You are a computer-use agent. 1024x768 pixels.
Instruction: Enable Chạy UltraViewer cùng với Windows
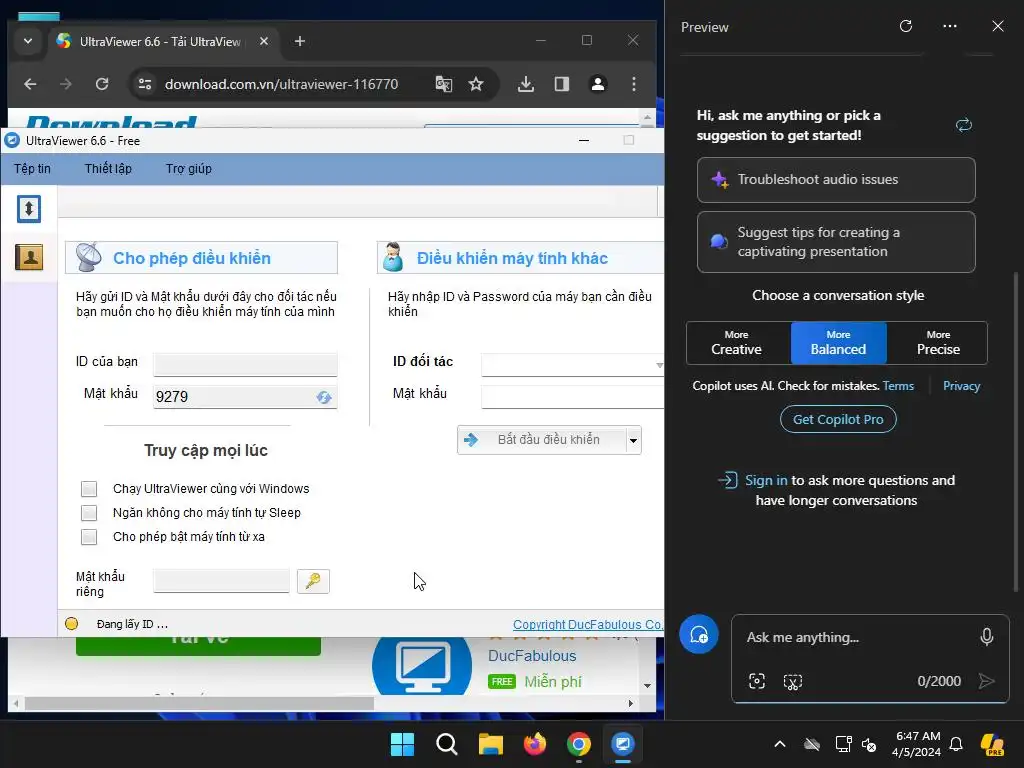tap(89, 488)
